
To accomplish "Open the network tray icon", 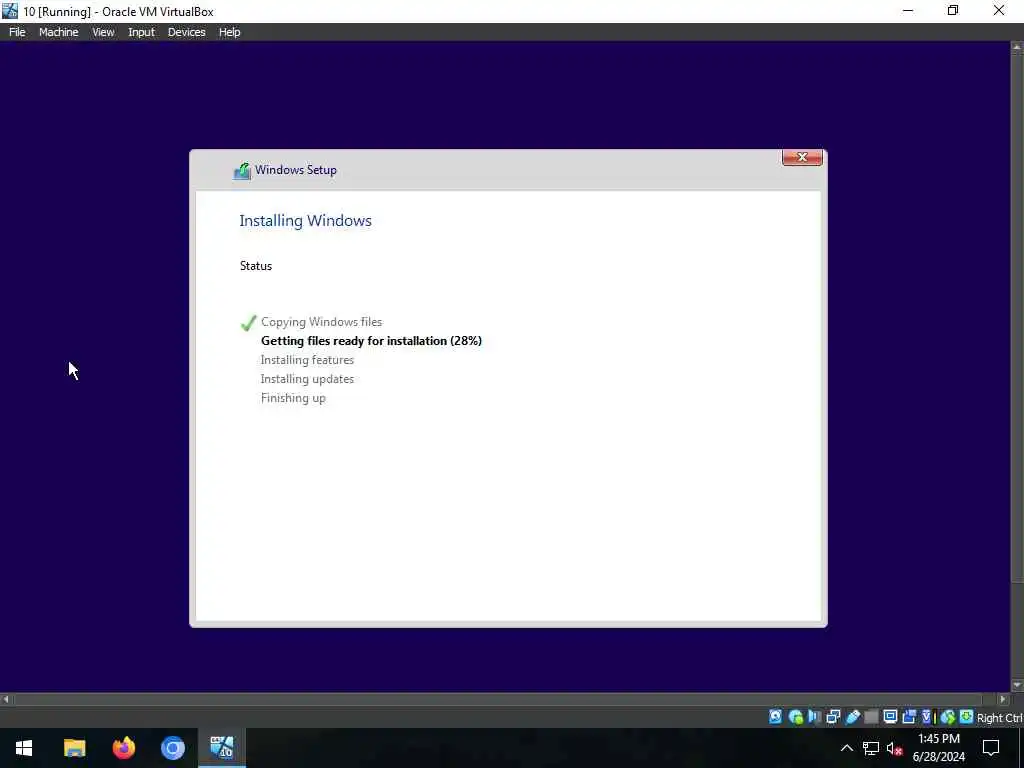I will [x=871, y=748].
